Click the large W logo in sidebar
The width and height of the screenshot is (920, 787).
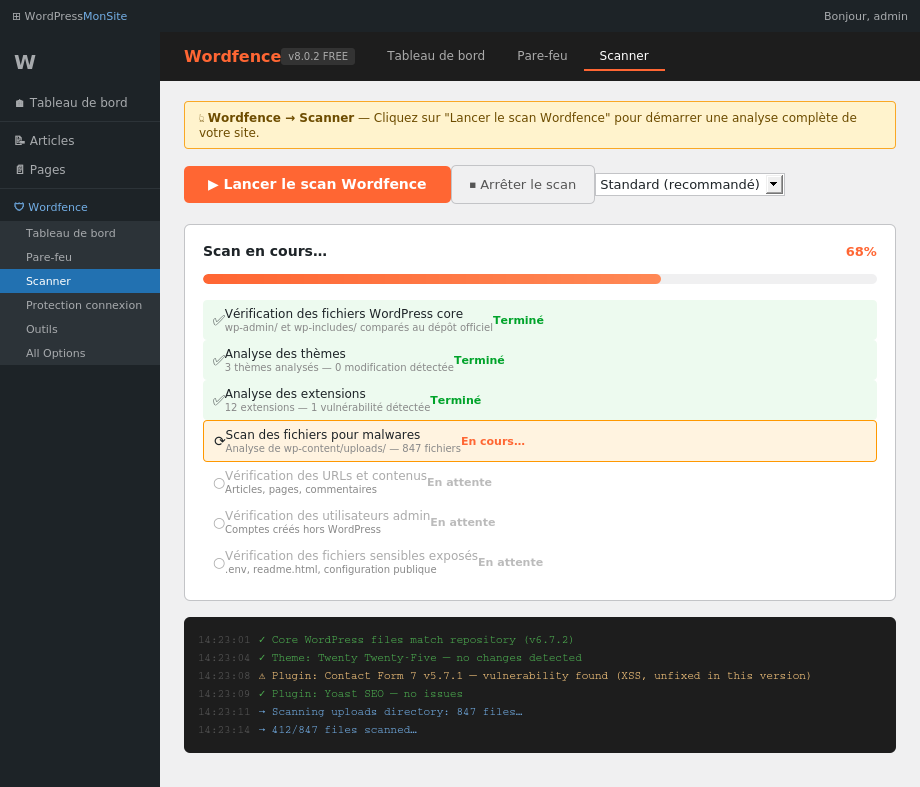25,62
